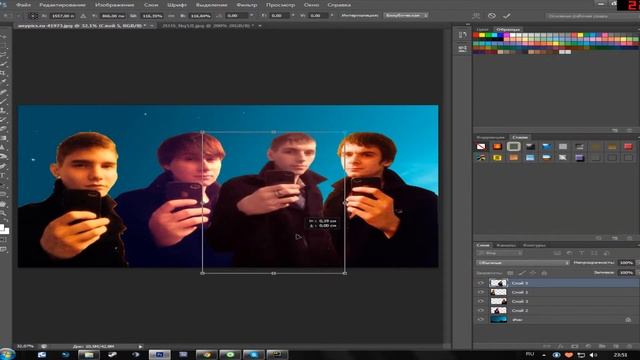Filter layers by pixel layer icon
Screen dimensions: 640x360
pyautogui.click(x=557, y=253)
